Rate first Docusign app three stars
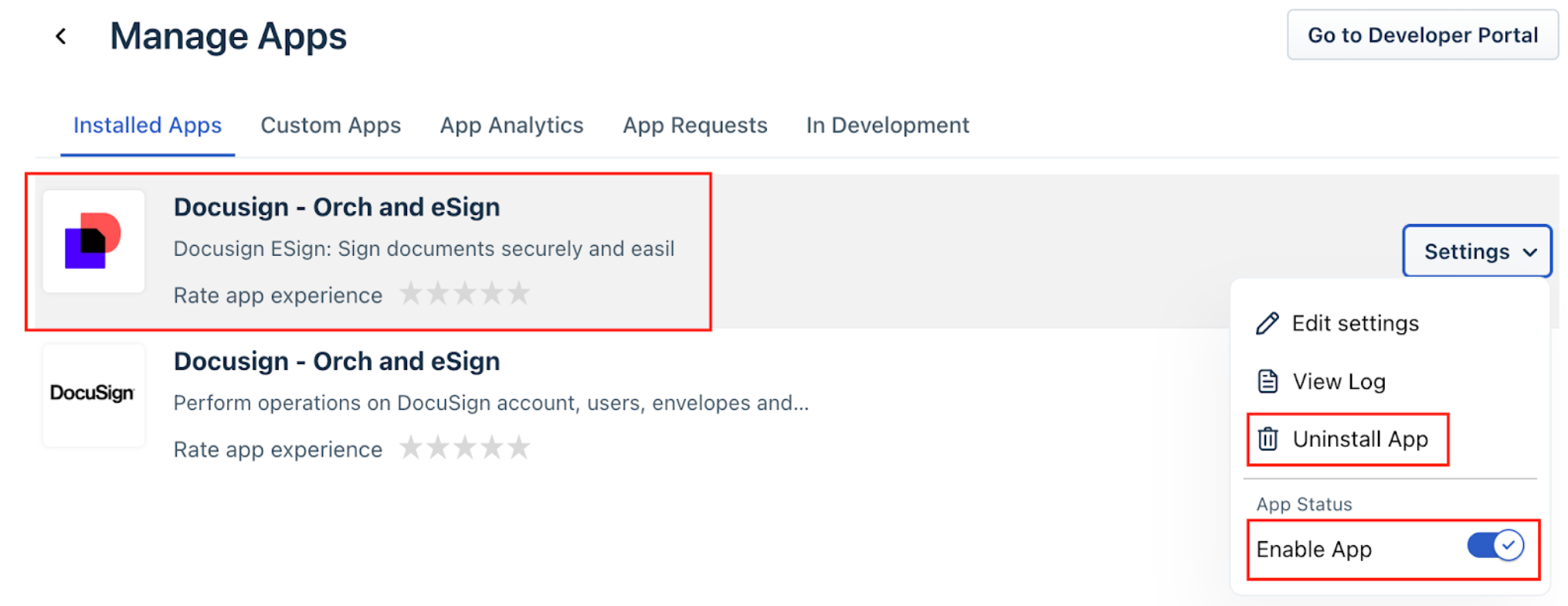 (465, 294)
